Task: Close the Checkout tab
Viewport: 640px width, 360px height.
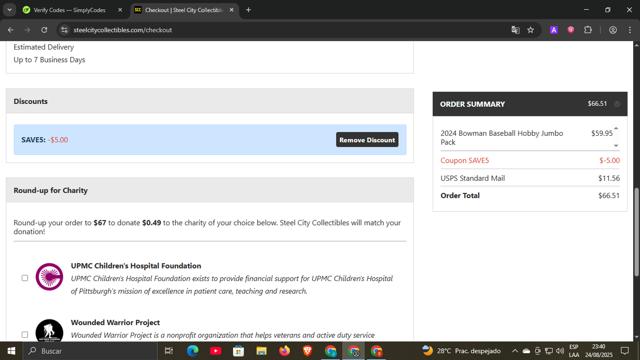Action: [231, 10]
